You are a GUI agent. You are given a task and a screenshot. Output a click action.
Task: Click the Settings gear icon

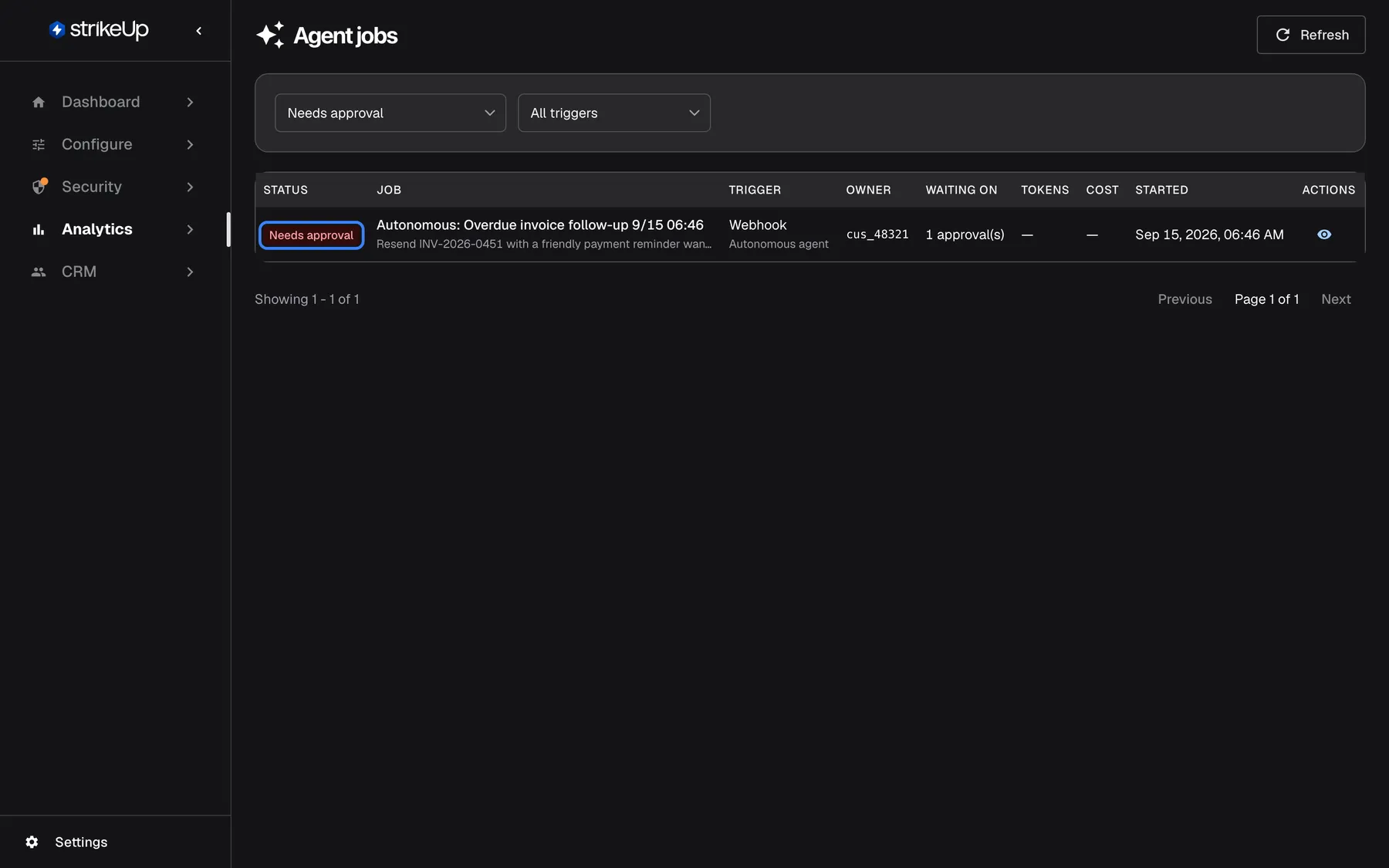tap(32, 842)
